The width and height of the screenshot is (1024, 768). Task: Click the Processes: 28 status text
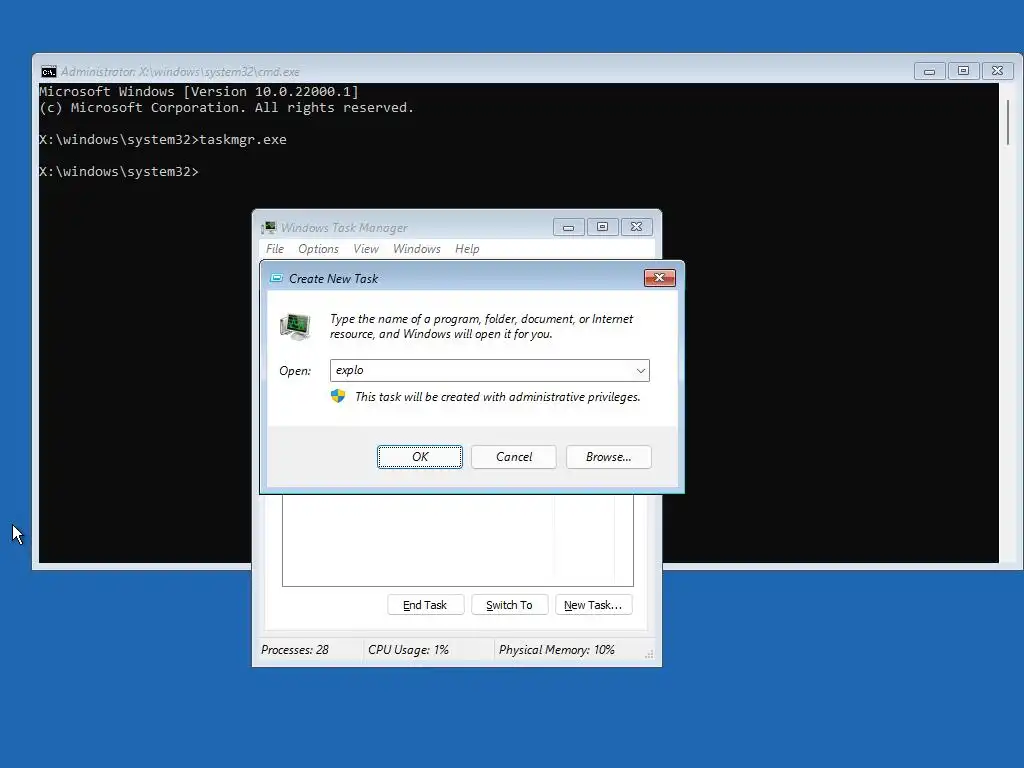coord(295,650)
